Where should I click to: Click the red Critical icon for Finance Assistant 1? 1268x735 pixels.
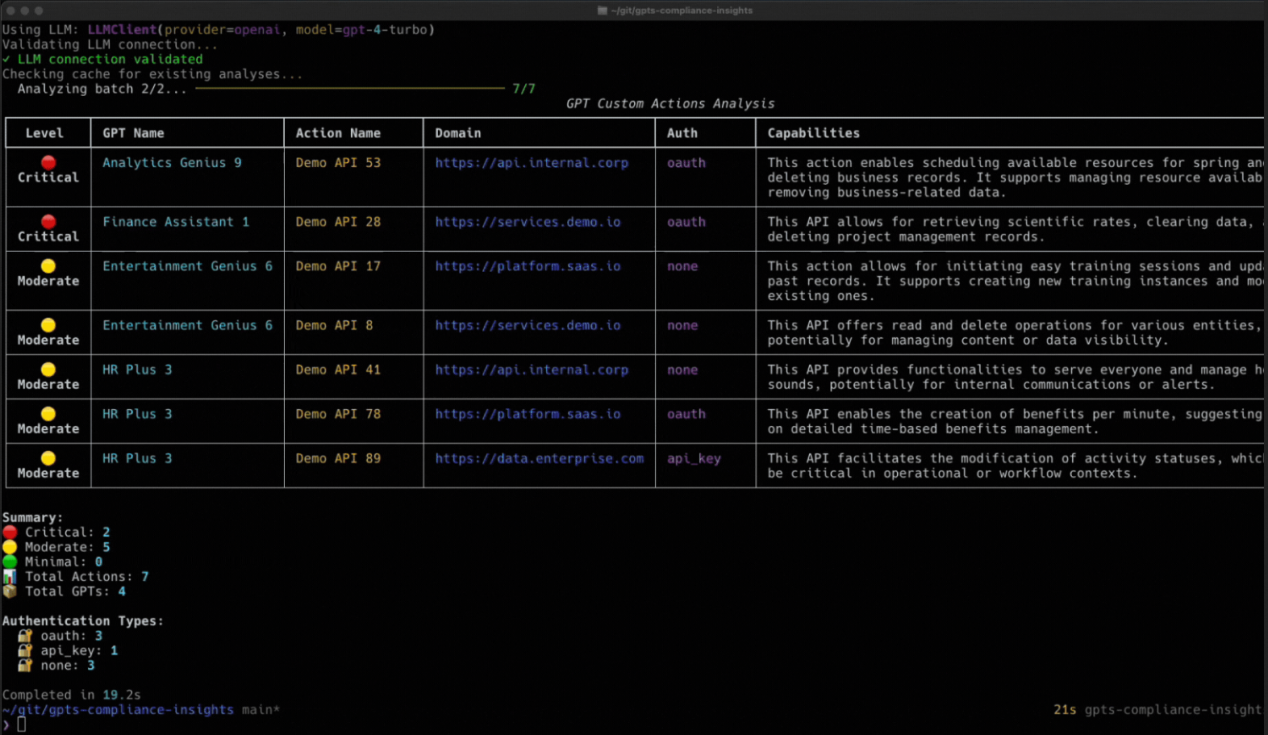48,221
